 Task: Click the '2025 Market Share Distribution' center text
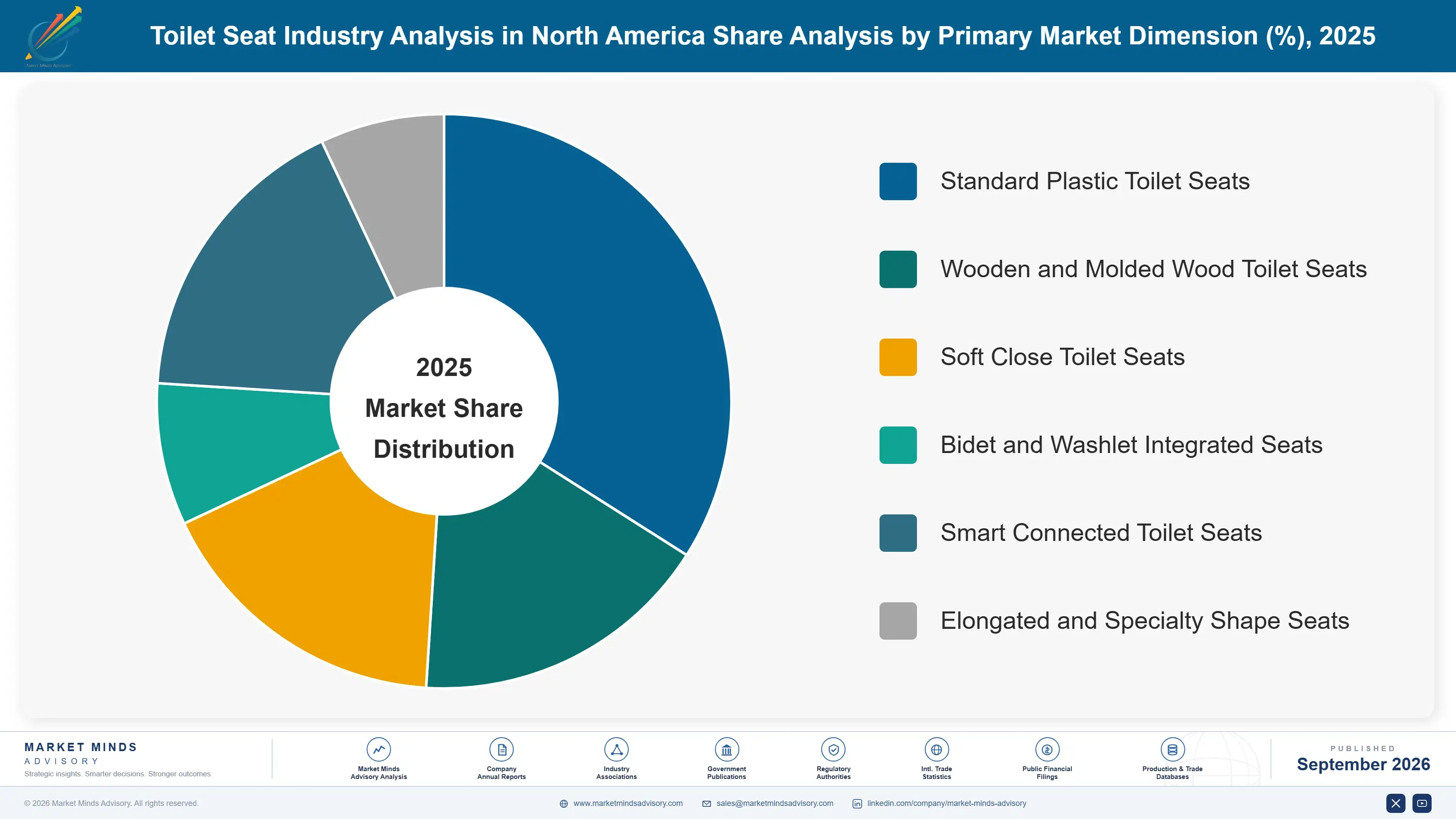point(444,408)
